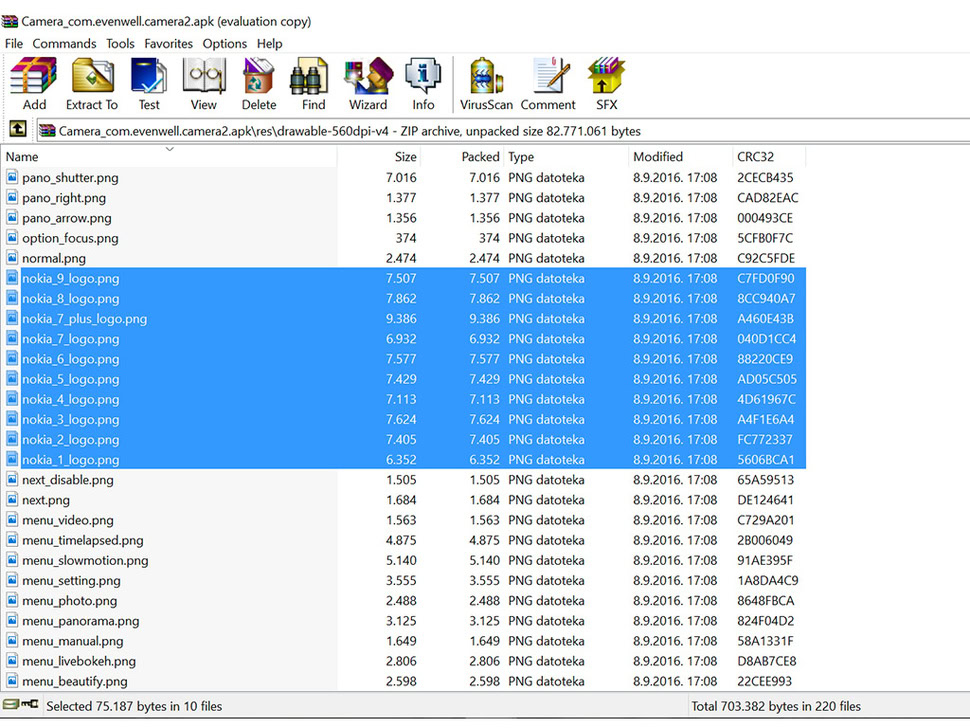Open the Commands menu
This screenshot has width=970, height=728.
click(x=64, y=44)
